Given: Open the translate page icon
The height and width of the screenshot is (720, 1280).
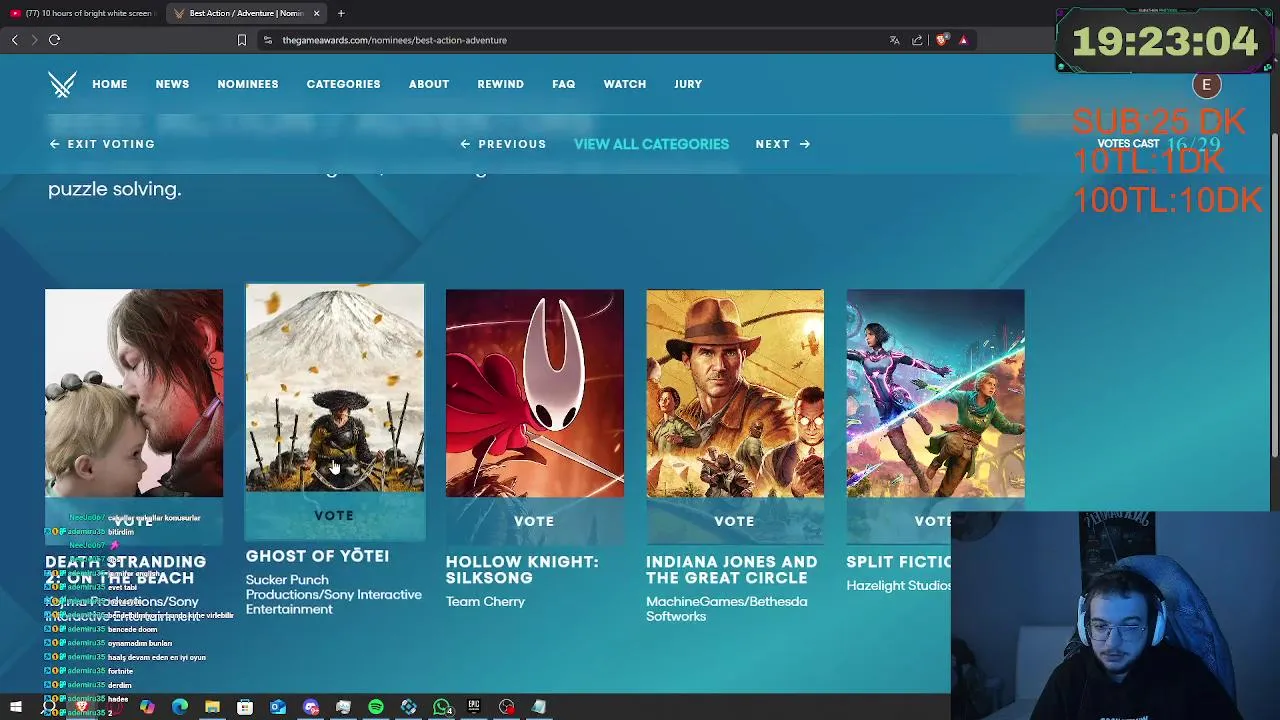Looking at the screenshot, I should [x=894, y=40].
